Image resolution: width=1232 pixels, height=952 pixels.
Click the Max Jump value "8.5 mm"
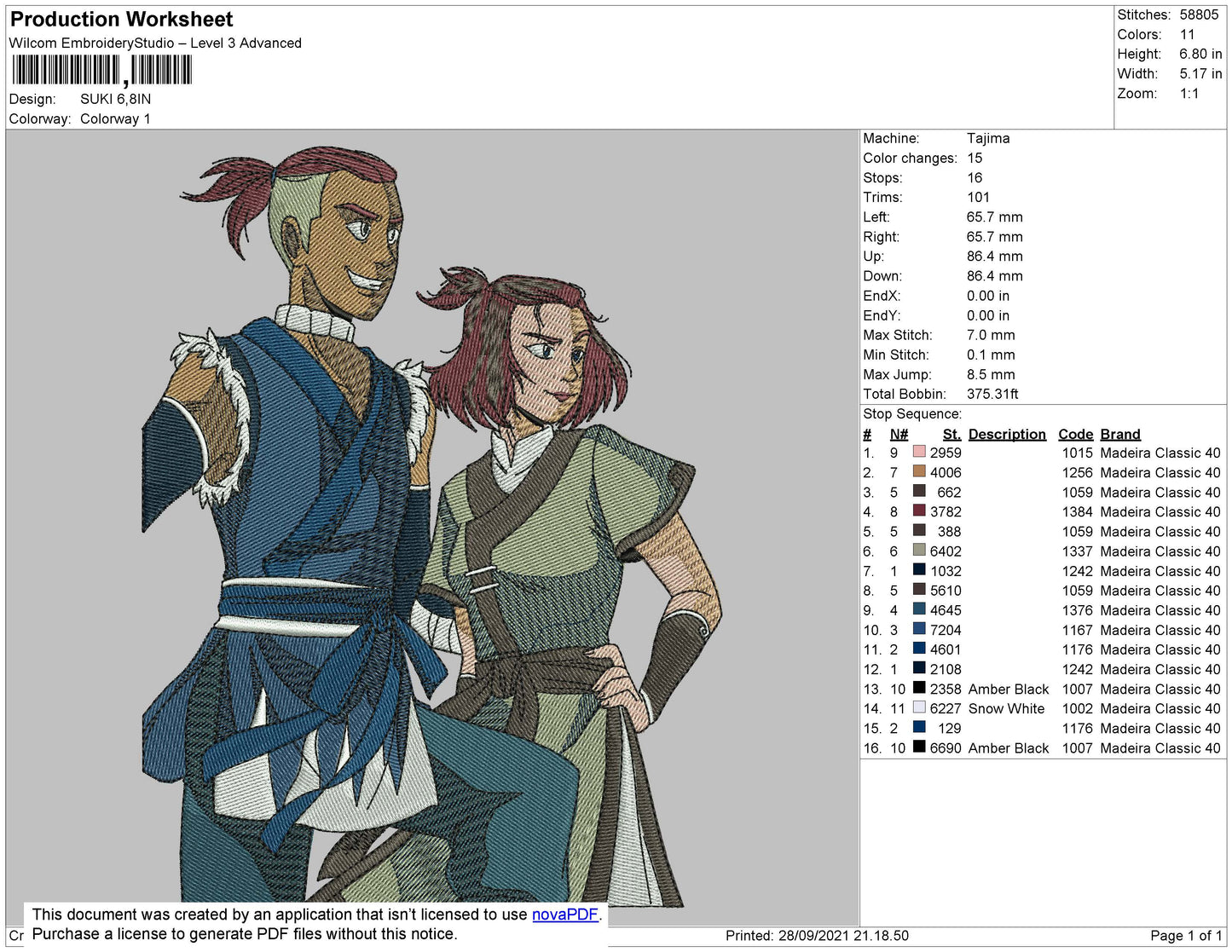coord(991,374)
